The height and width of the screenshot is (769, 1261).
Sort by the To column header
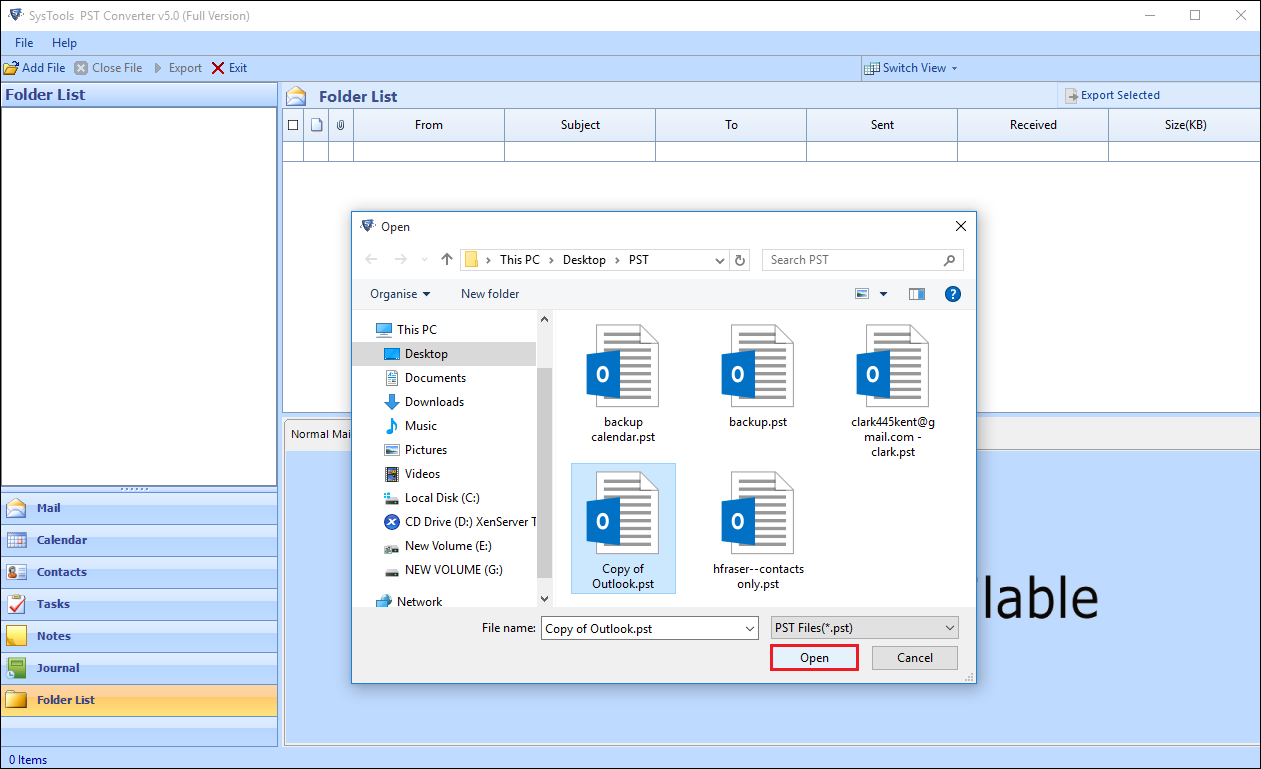[x=731, y=125]
